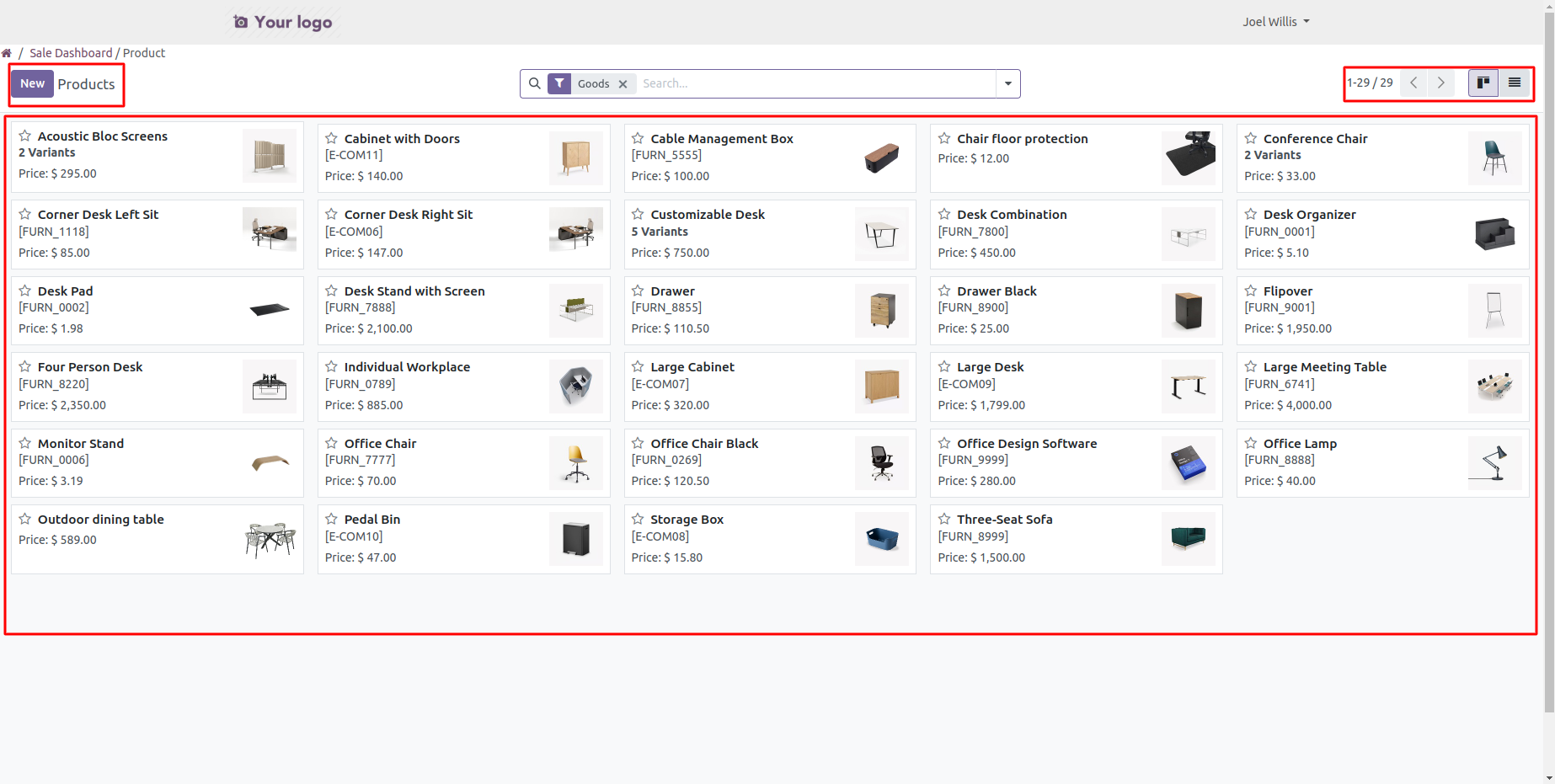Click the FURN_9999 reference code
Screen dimensions: 1555x784
click(x=973, y=460)
